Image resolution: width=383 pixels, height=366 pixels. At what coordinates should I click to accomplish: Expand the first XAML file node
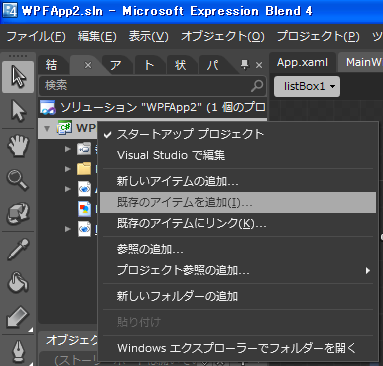coord(68,189)
